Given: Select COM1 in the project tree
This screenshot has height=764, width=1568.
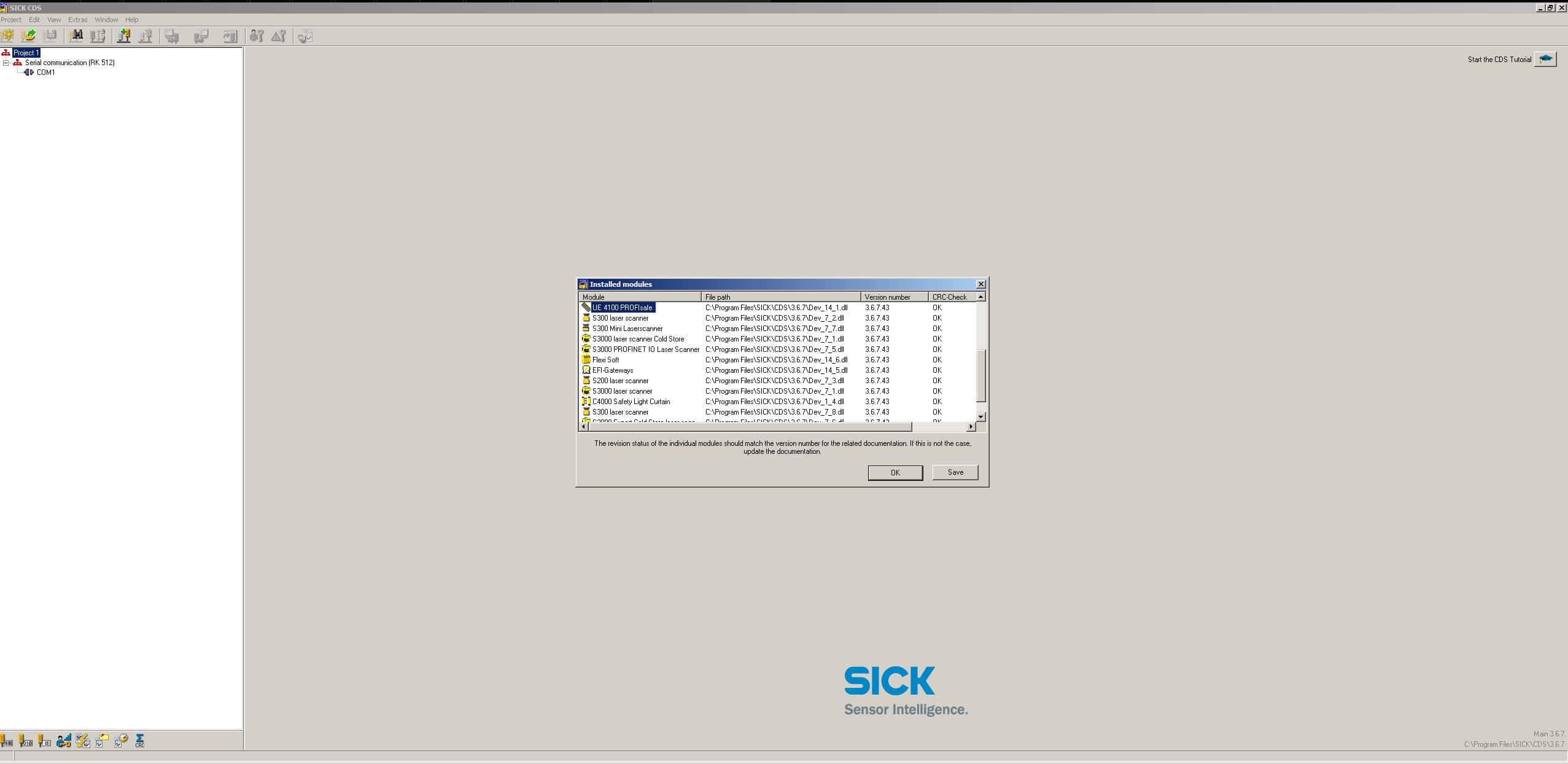Looking at the screenshot, I should 45,71.
